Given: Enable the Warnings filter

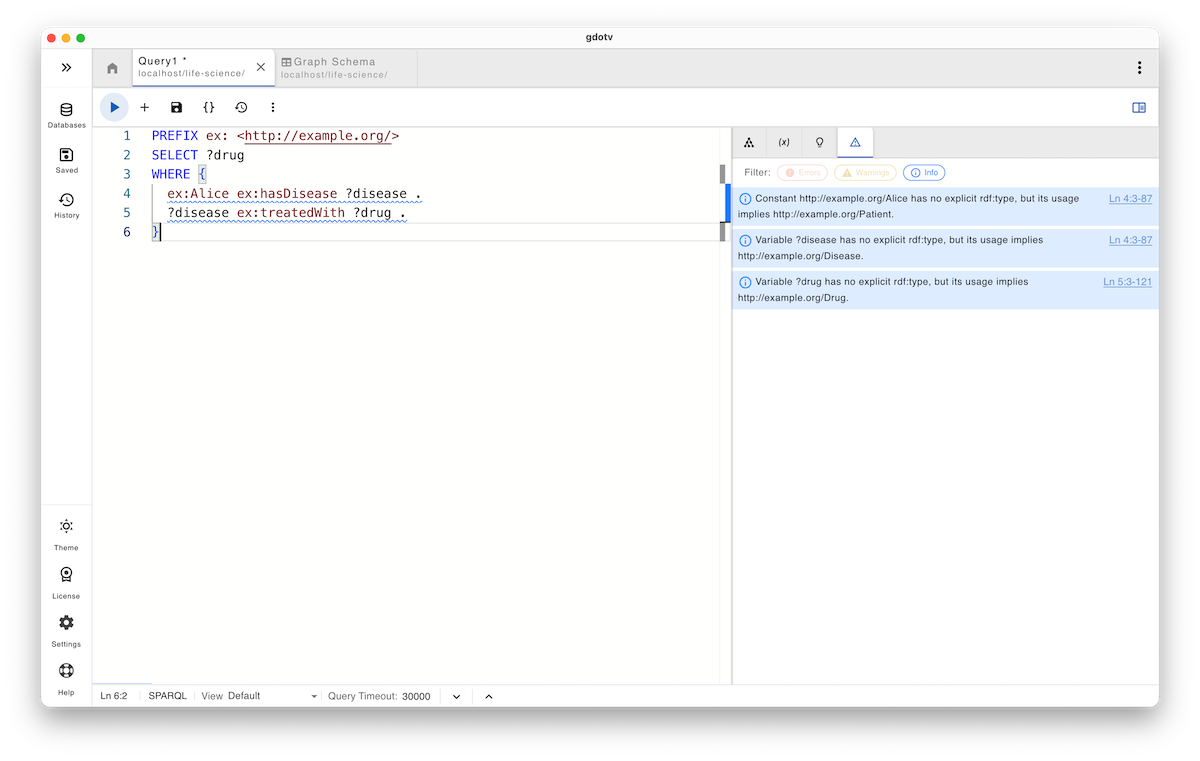Looking at the screenshot, I should [x=864, y=172].
